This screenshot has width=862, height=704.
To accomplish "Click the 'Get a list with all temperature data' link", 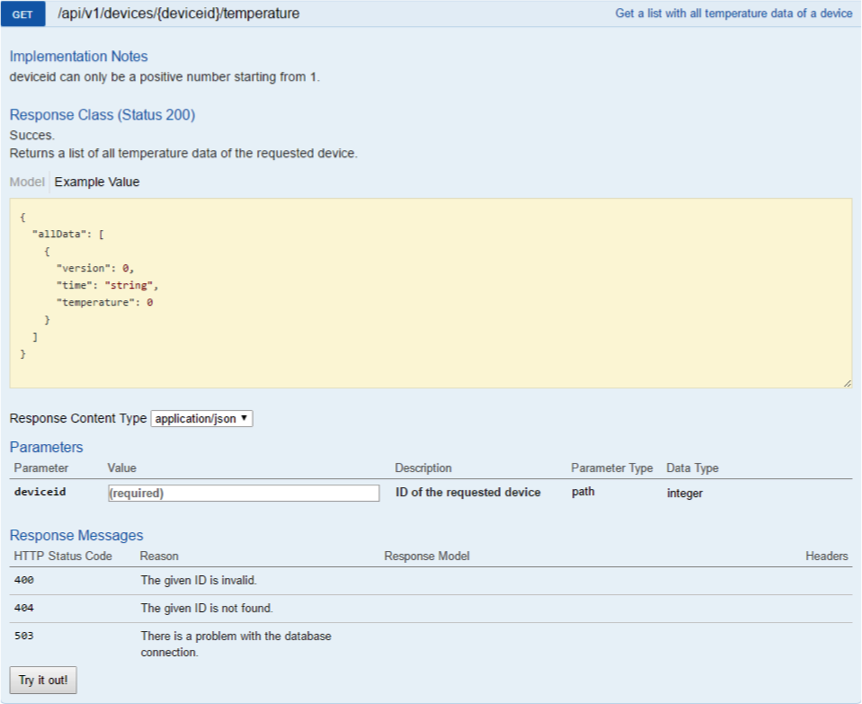I will 733,14.
